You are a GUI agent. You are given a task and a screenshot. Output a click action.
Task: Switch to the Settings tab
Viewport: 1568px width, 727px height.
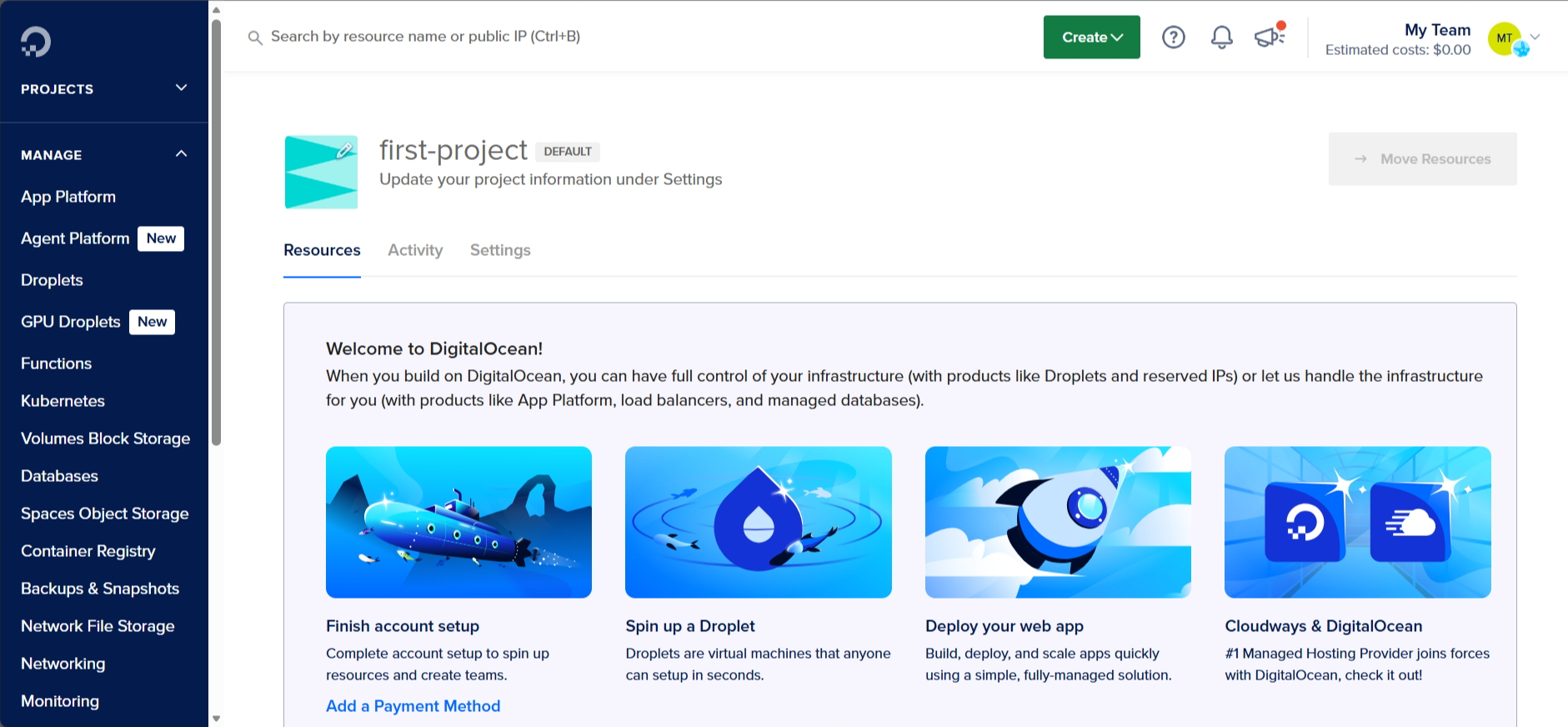point(500,250)
